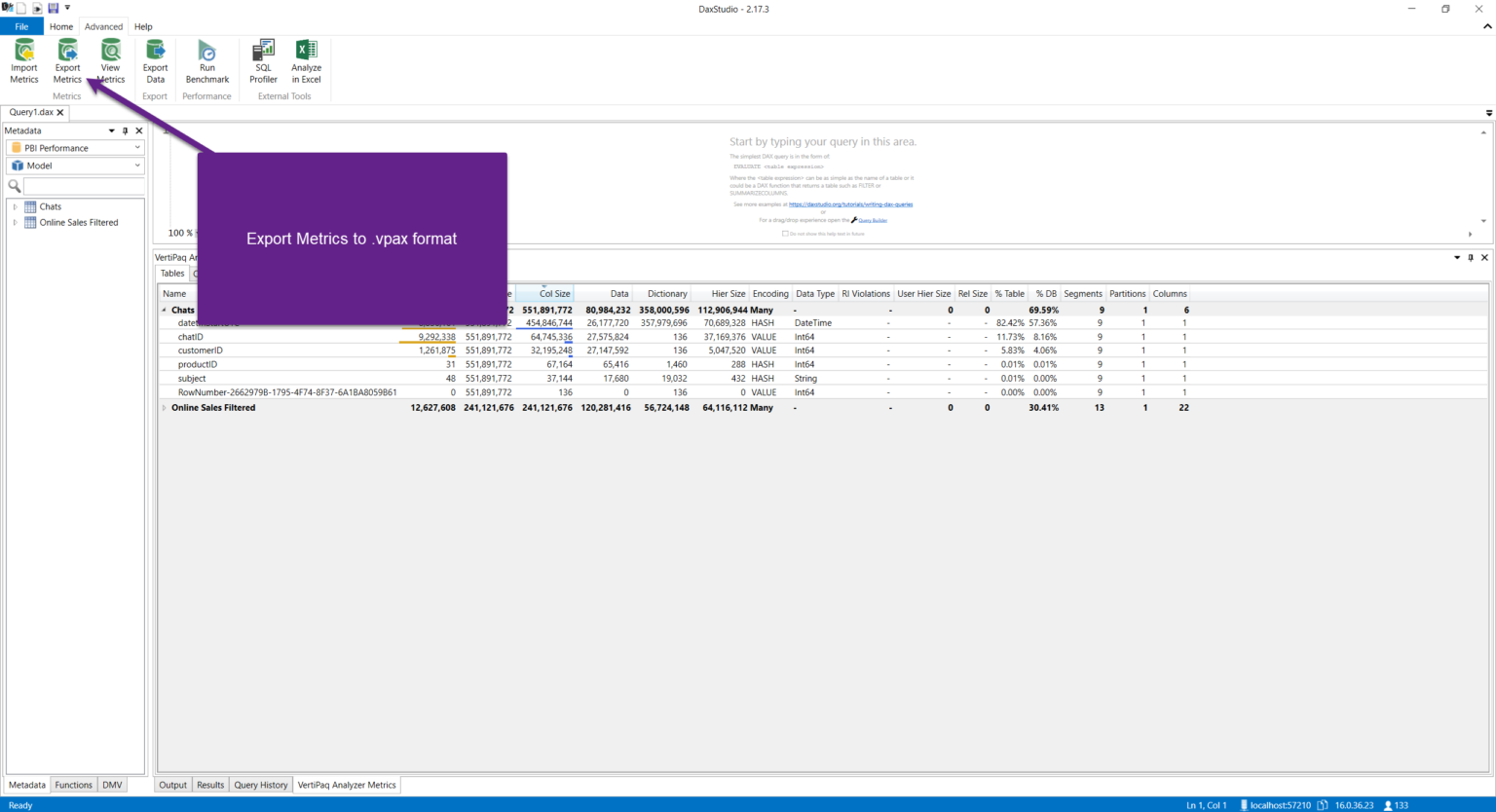
Task: Open the SQL Profiler tool
Action: pyautogui.click(x=262, y=58)
